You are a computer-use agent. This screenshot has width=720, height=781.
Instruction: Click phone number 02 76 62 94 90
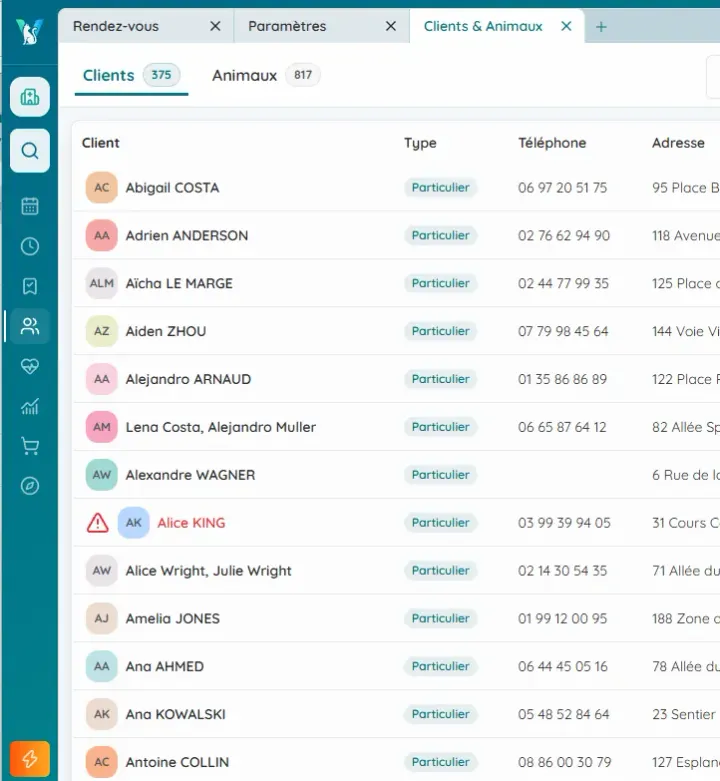(x=564, y=236)
